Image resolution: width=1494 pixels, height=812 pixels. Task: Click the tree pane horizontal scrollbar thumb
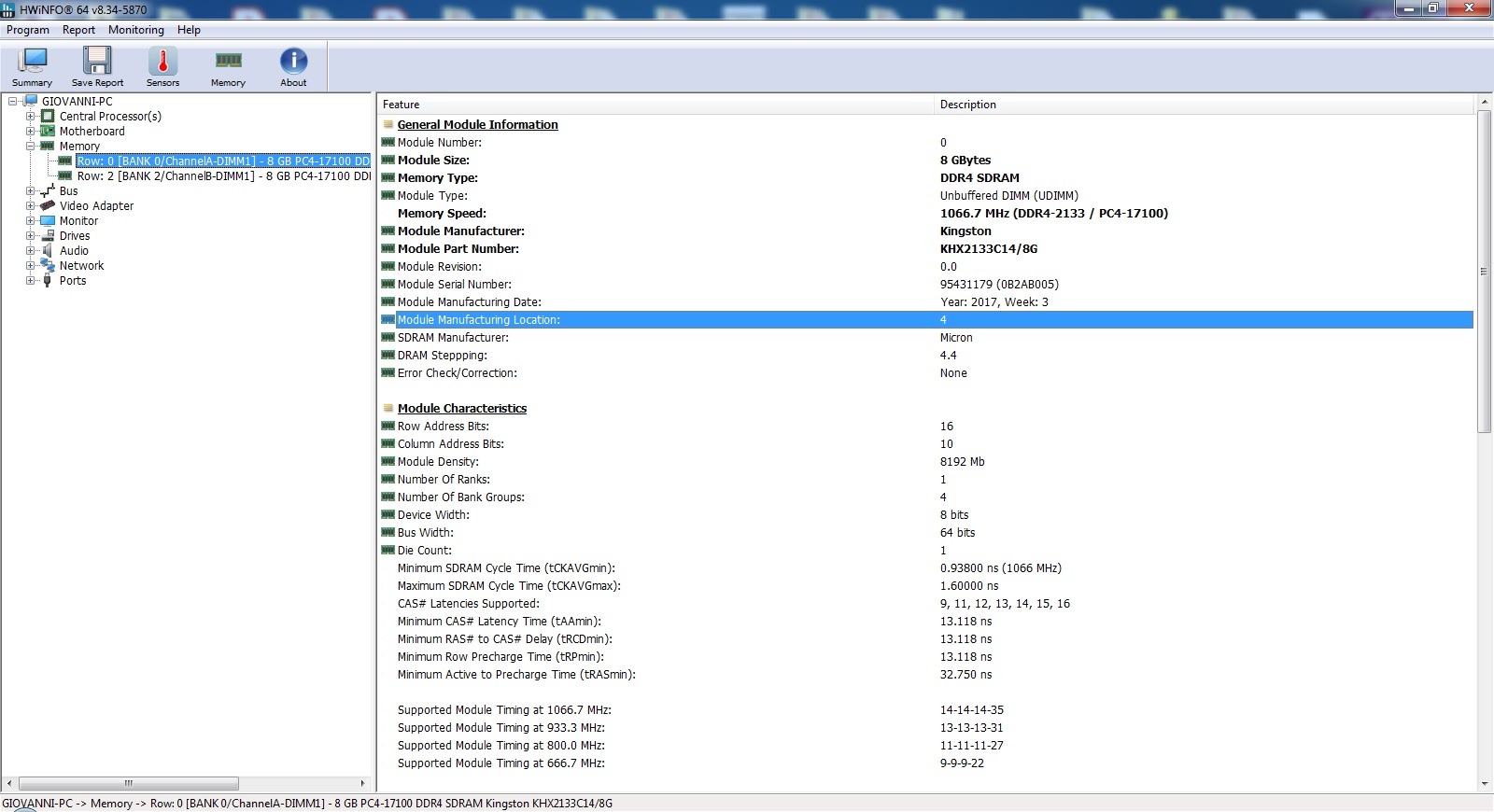pyautogui.click(x=128, y=783)
